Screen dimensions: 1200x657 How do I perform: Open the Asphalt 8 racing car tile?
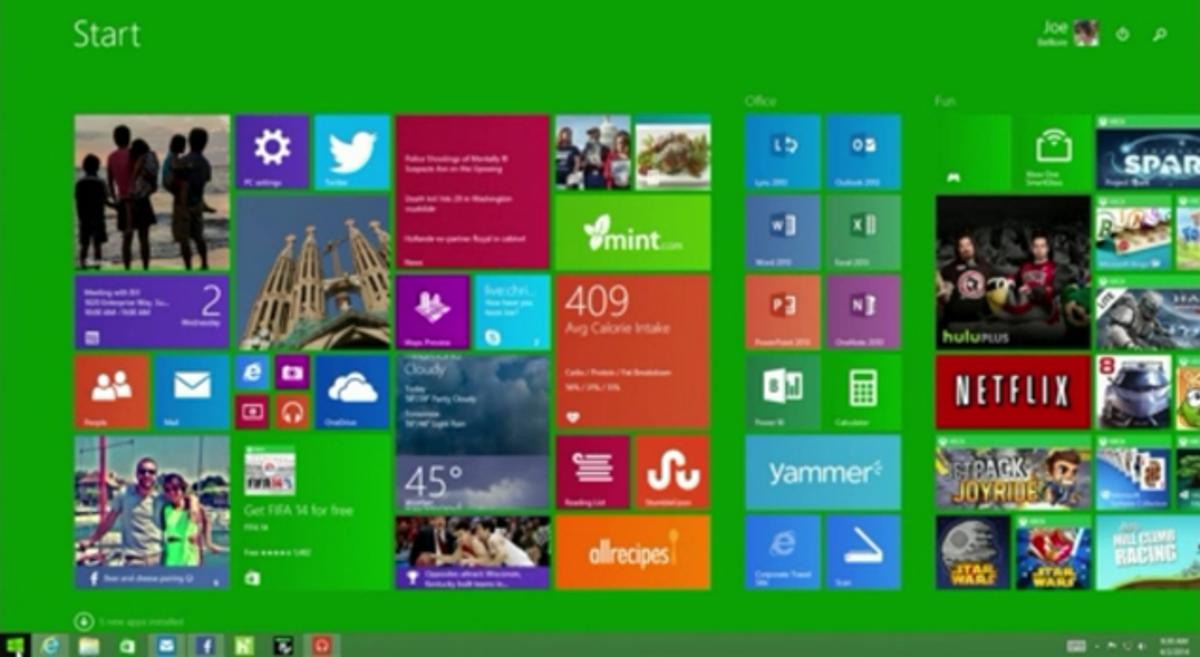coord(1134,392)
